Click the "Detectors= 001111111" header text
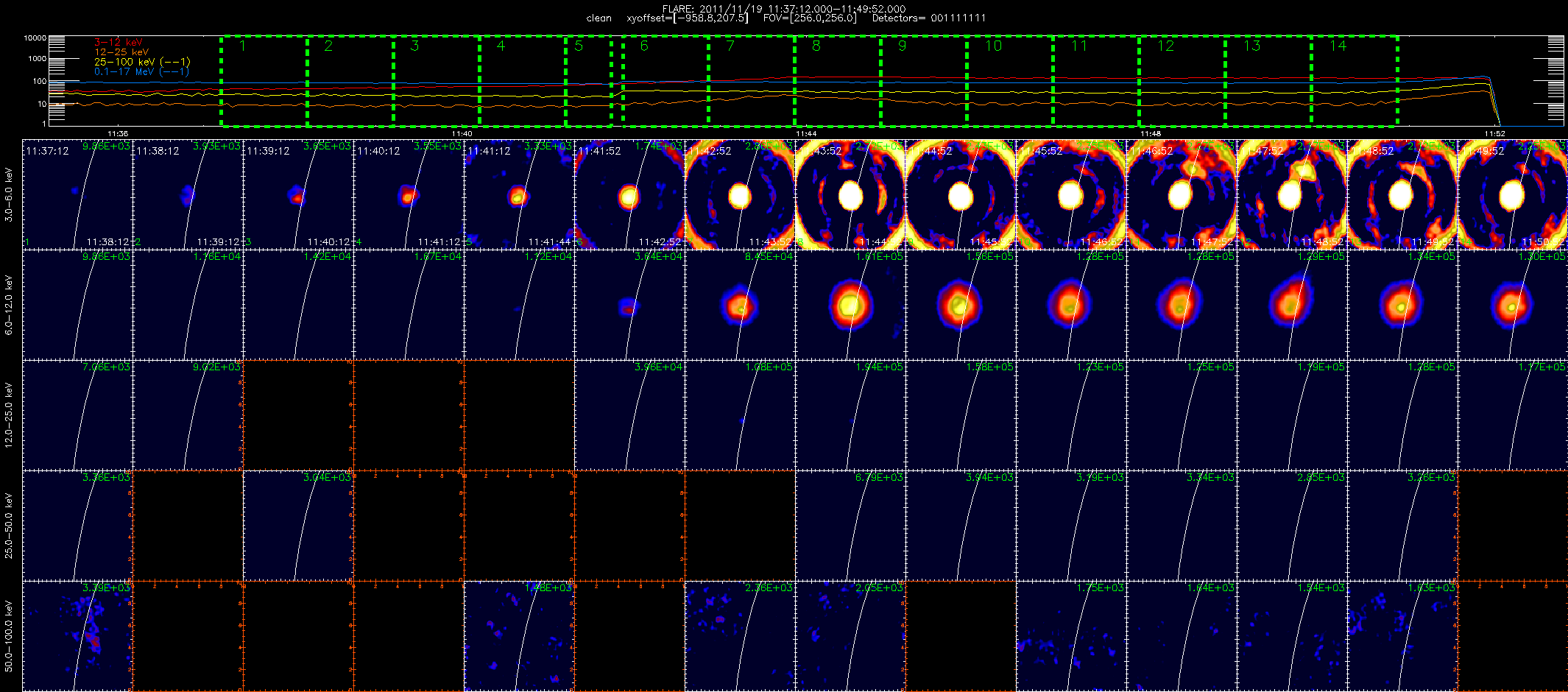The image size is (1568, 692). (x=929, y=18)
